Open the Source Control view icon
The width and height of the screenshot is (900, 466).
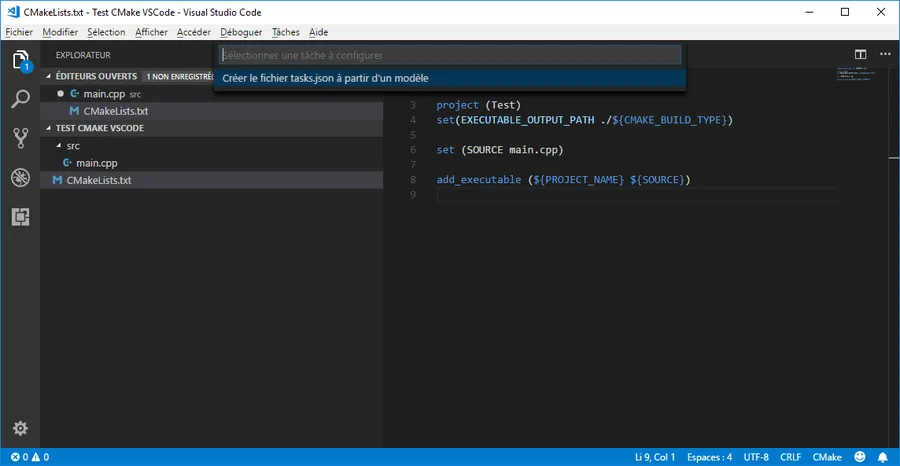[x=20, y=138]
